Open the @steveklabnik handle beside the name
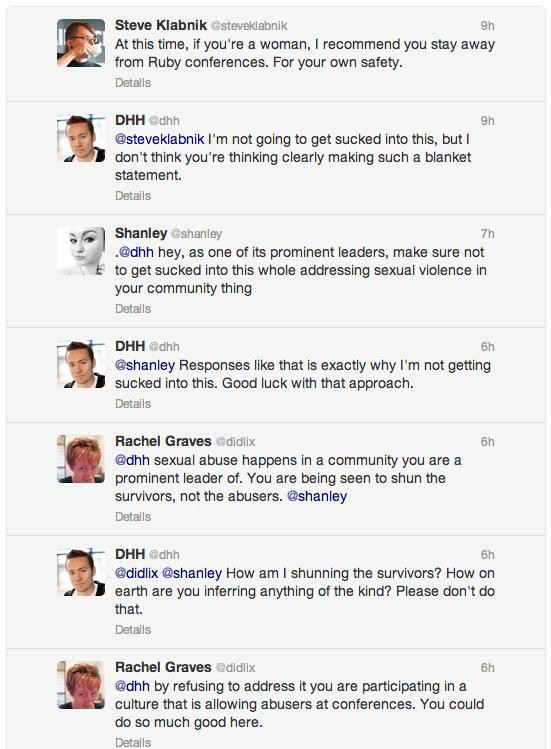 point(249,25)
